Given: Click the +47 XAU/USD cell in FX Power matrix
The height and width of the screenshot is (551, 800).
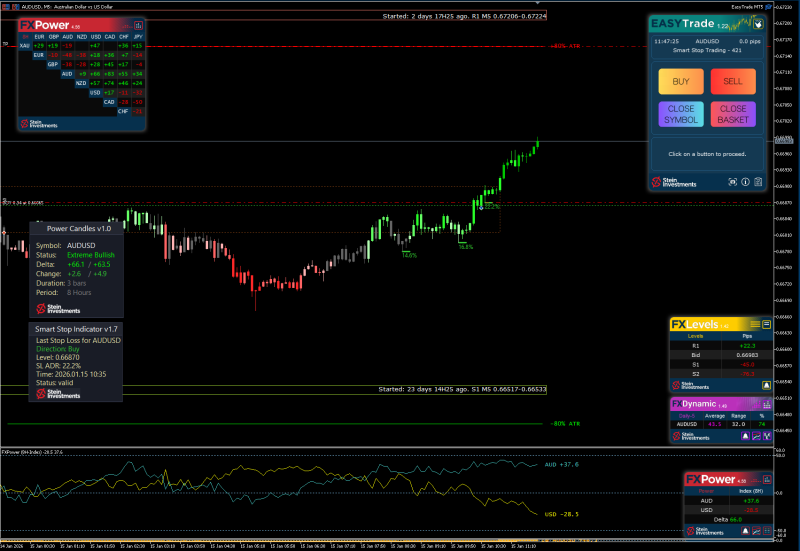Looking at the screenshot, I should (x=95, y=46).
